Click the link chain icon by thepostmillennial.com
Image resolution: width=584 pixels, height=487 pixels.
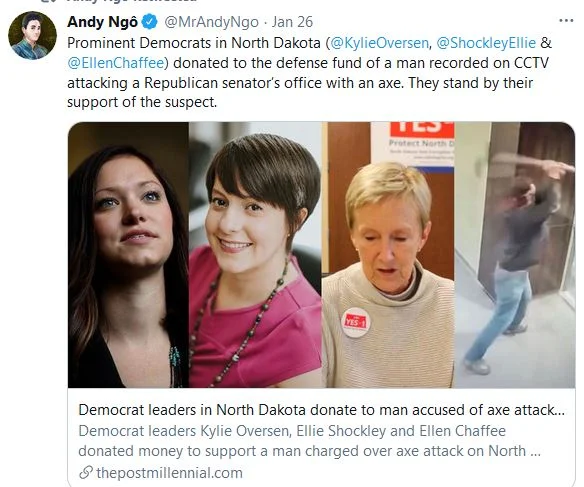[x=86, y=473]
